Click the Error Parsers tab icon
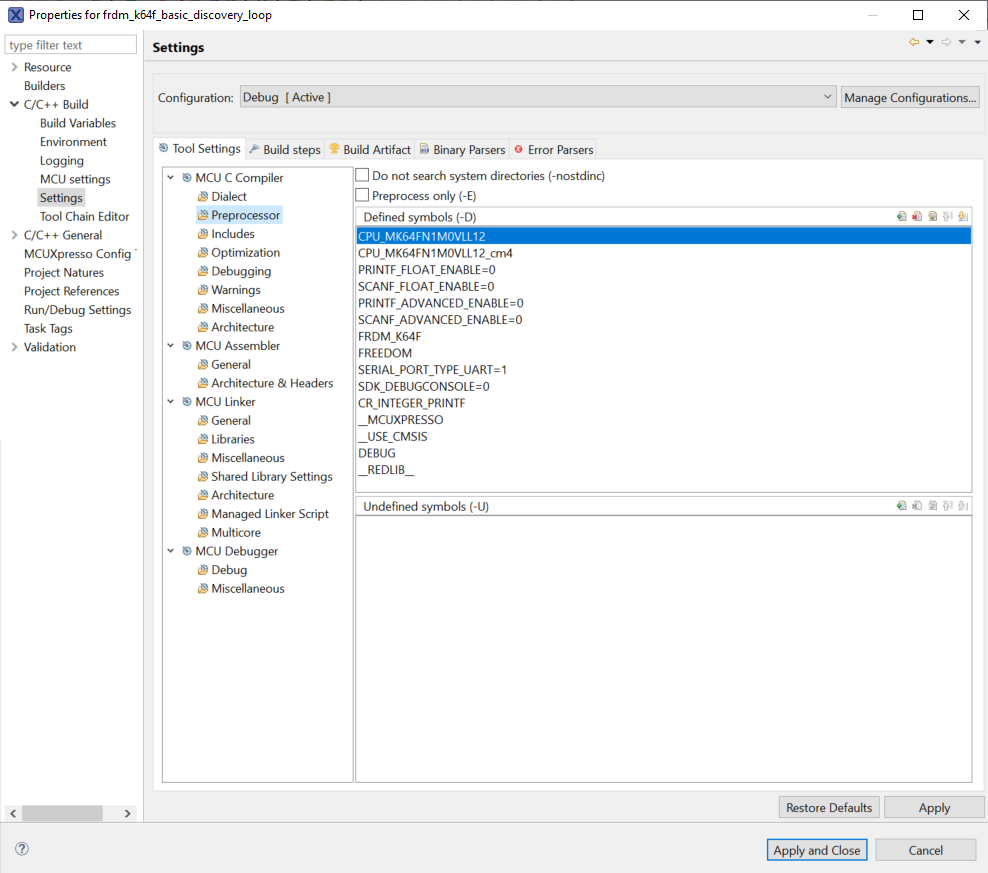Viewport: 988px width, 873px height. click(519, 149)
